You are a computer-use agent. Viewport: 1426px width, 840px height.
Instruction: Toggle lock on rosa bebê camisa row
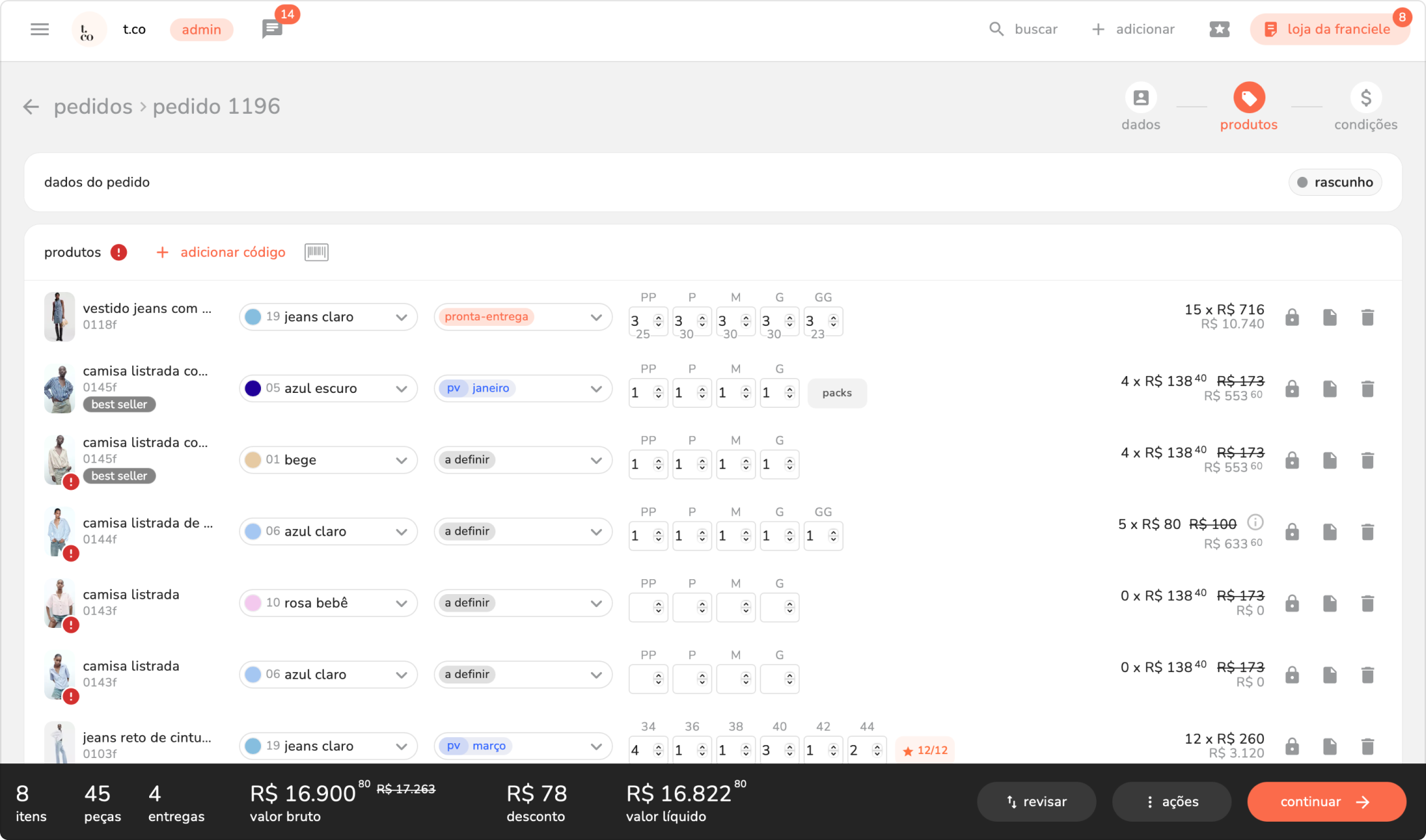click(1292, 604)
